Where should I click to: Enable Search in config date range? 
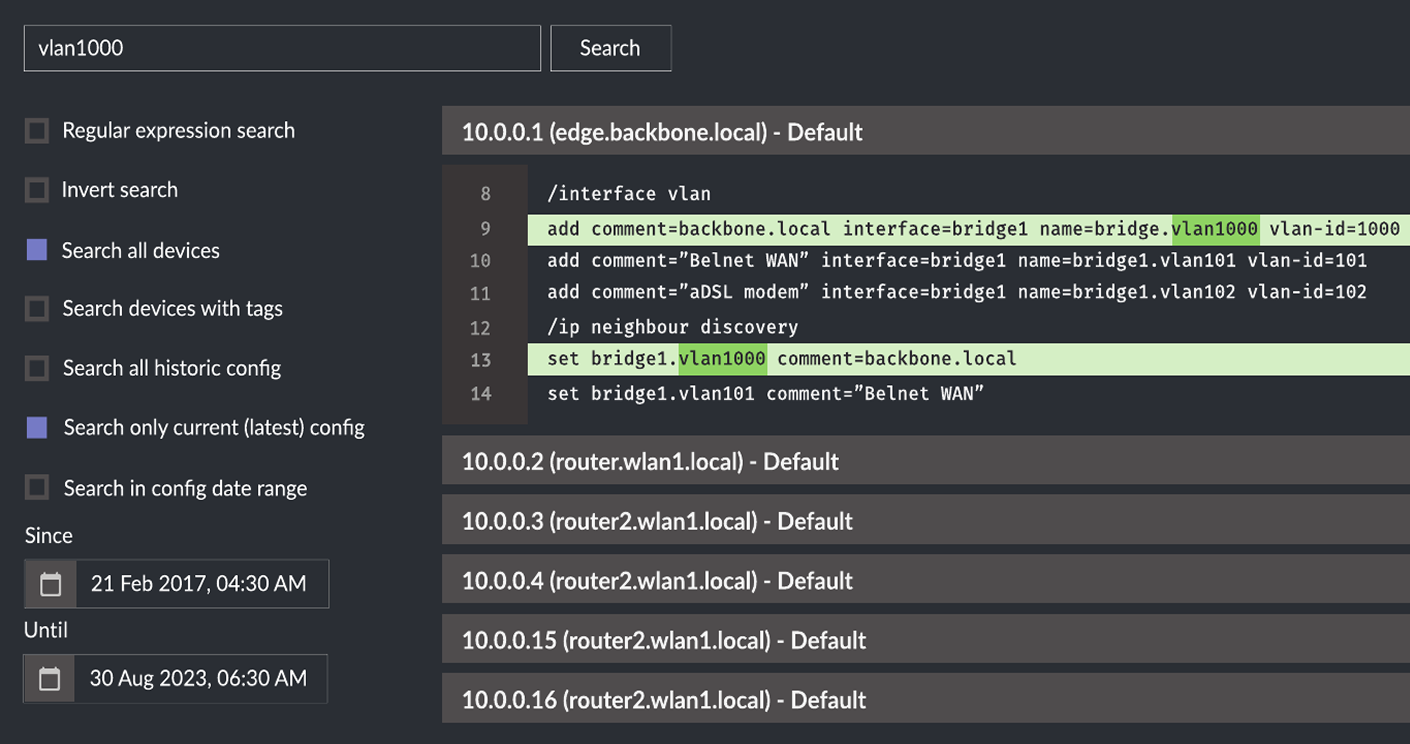coord(37,488)
